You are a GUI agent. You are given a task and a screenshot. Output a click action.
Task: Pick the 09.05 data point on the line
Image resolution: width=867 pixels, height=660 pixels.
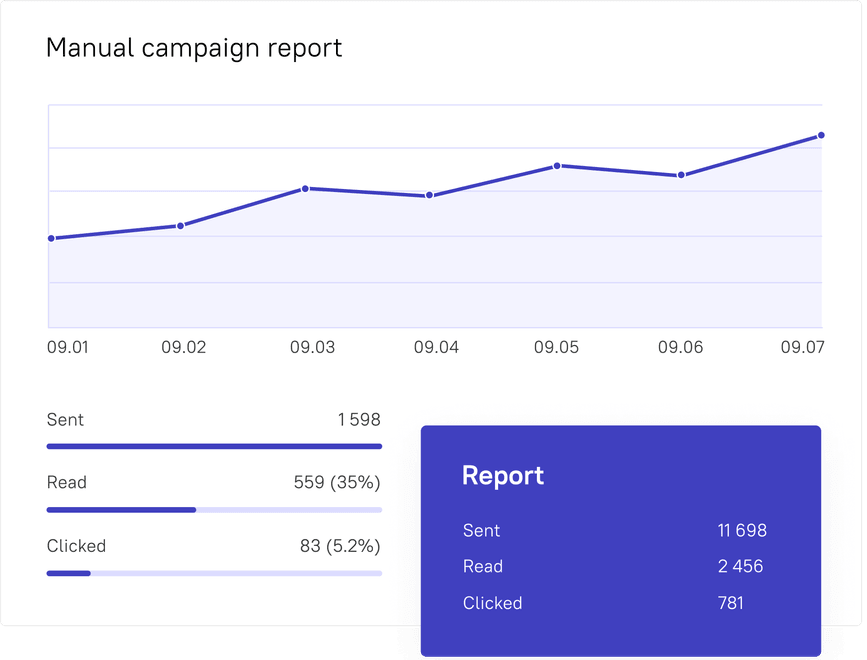click(x=557, y=166)
